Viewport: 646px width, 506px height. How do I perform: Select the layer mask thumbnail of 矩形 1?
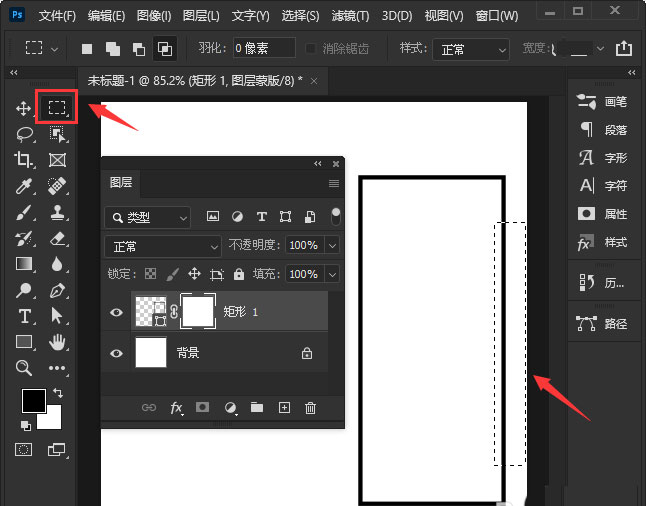click(x=198, y=312)
